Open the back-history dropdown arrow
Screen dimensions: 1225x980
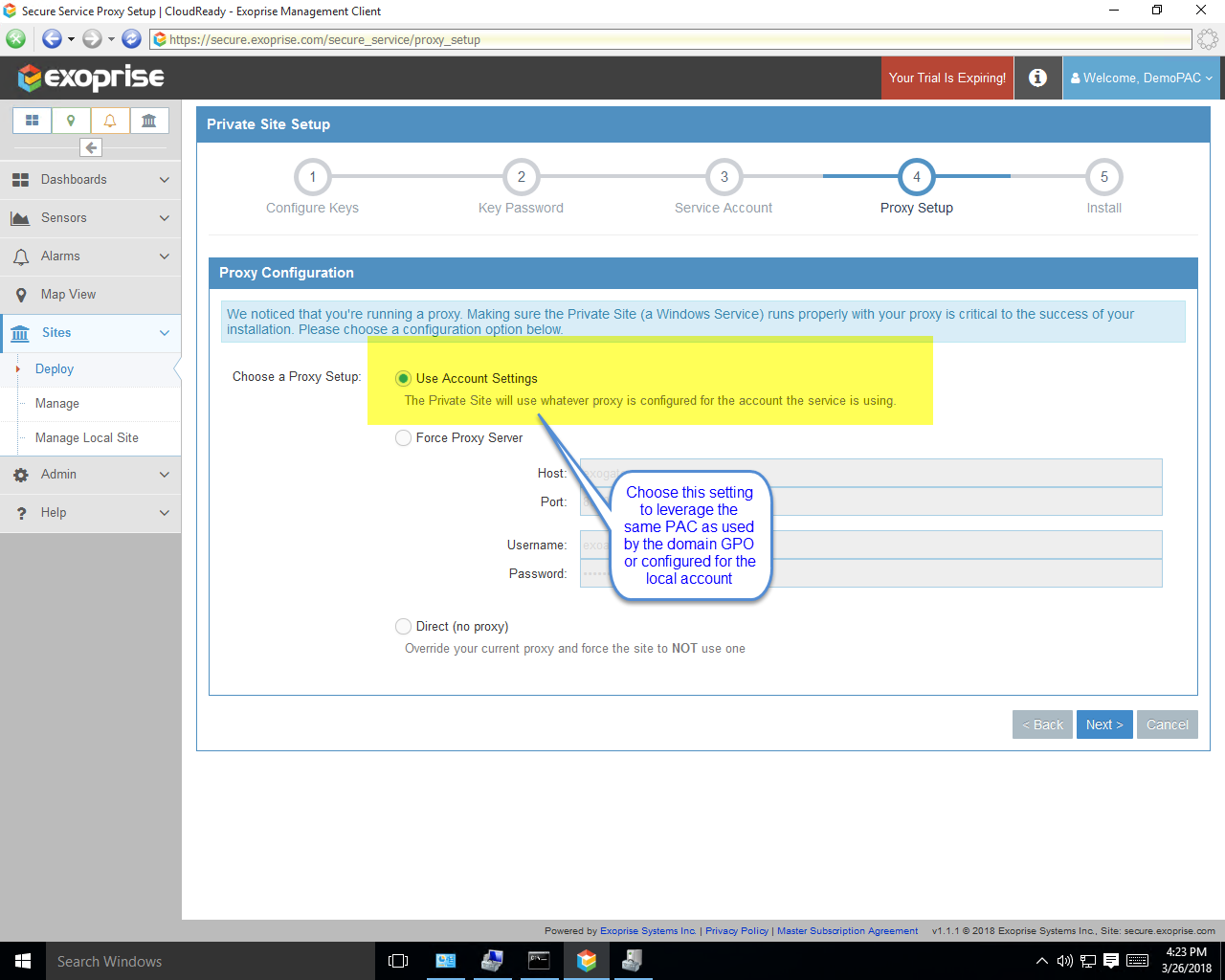(x=71, y=39)
